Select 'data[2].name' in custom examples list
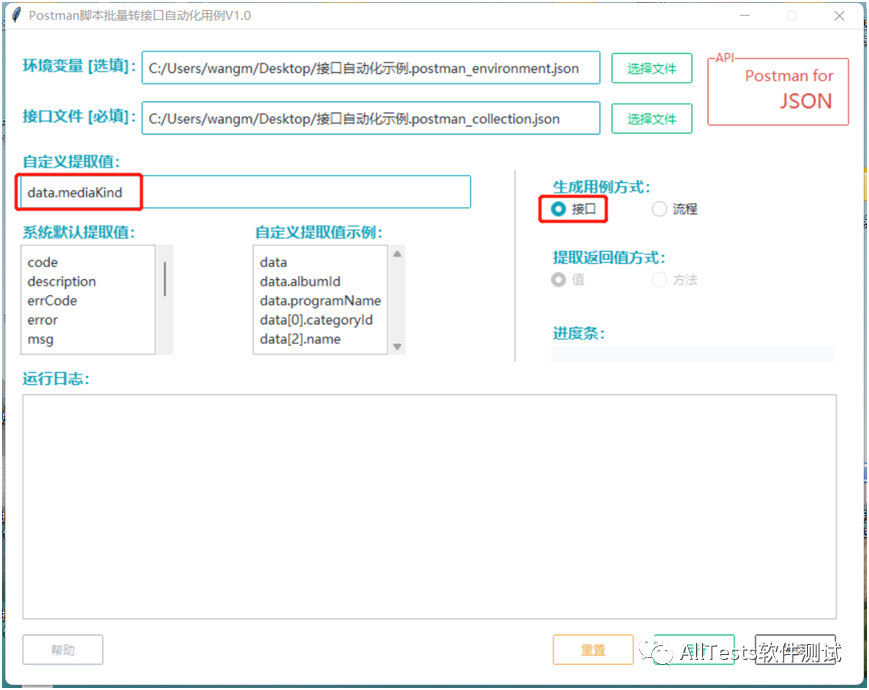 (300, 339)
